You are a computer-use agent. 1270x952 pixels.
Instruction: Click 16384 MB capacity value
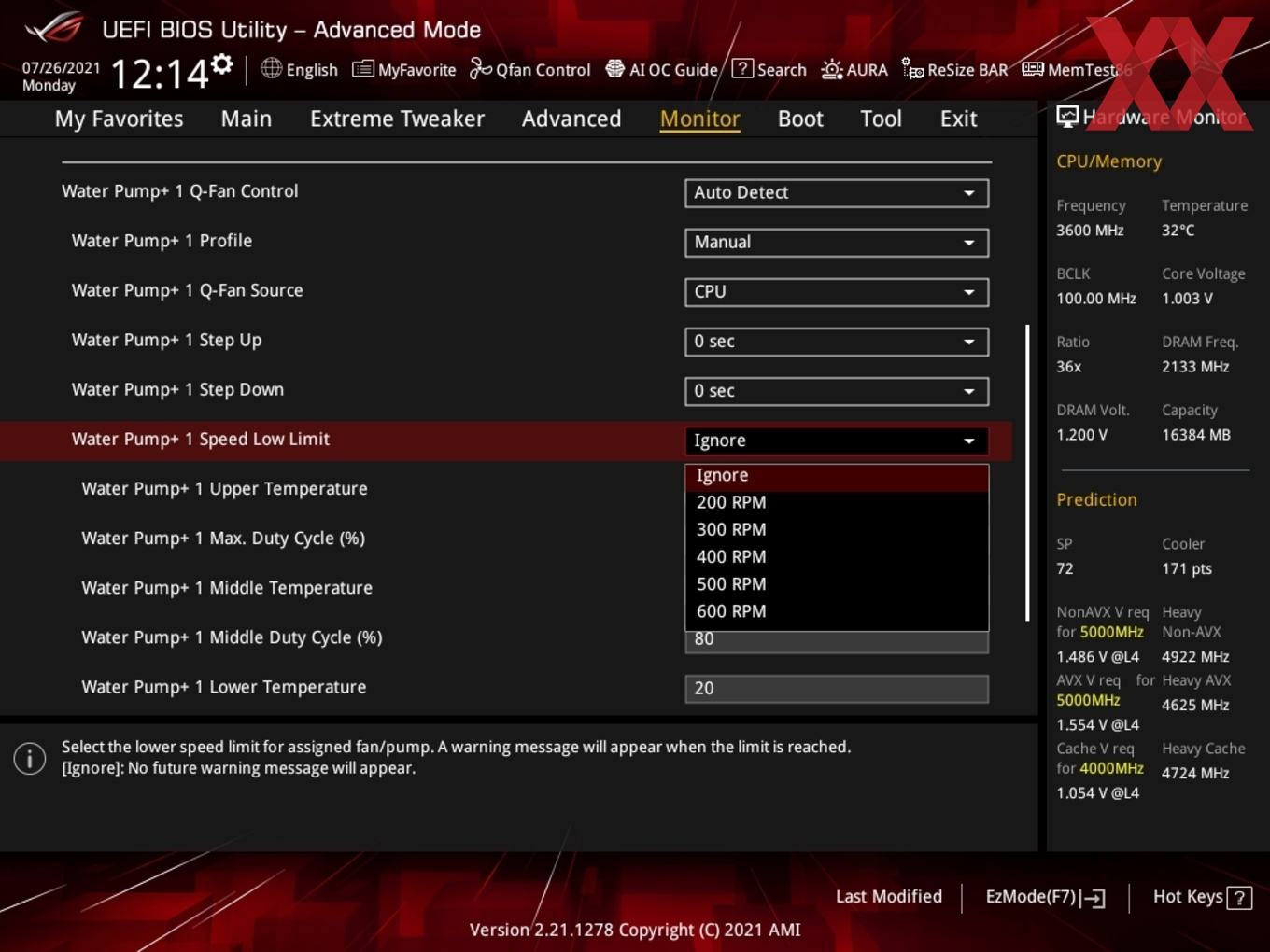pos(1196,435)
